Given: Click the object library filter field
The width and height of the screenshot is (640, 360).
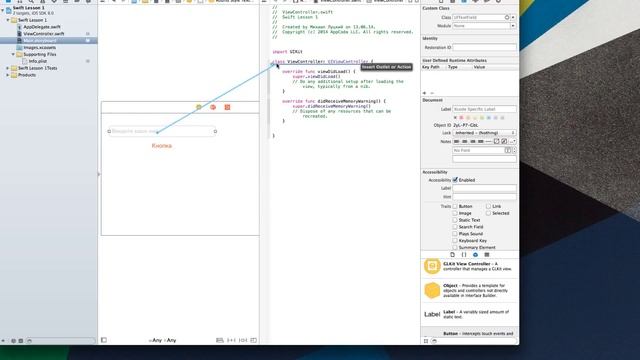Looking at the screenshot, I should pyautogui.click(x=474, y=341).
